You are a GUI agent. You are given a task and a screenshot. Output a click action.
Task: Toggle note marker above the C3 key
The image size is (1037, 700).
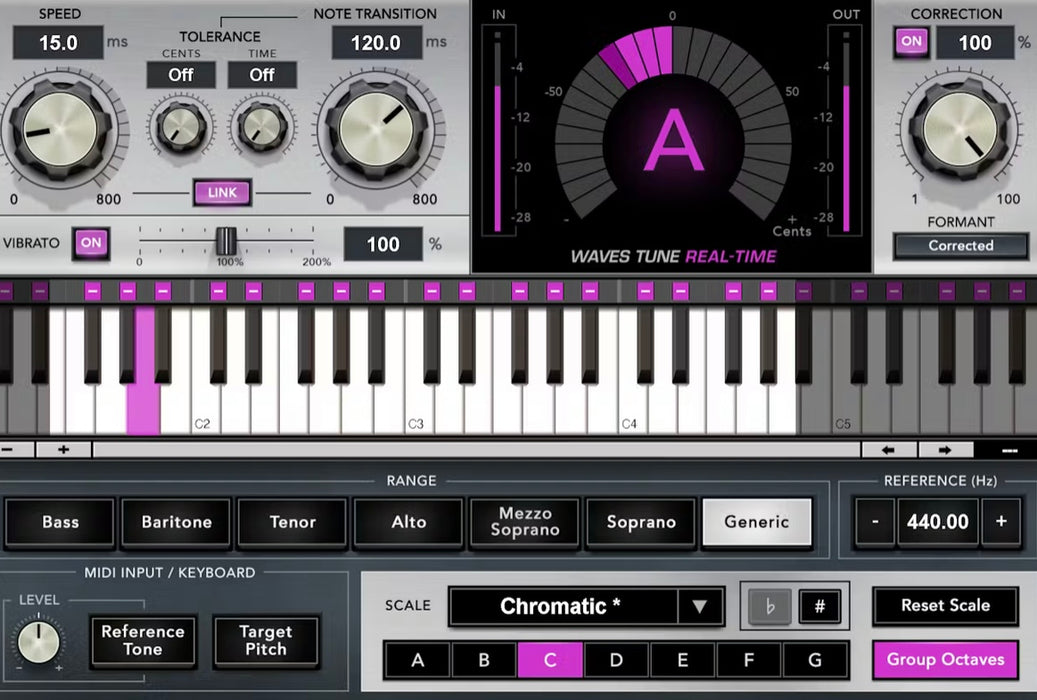[x=431, y=291]
